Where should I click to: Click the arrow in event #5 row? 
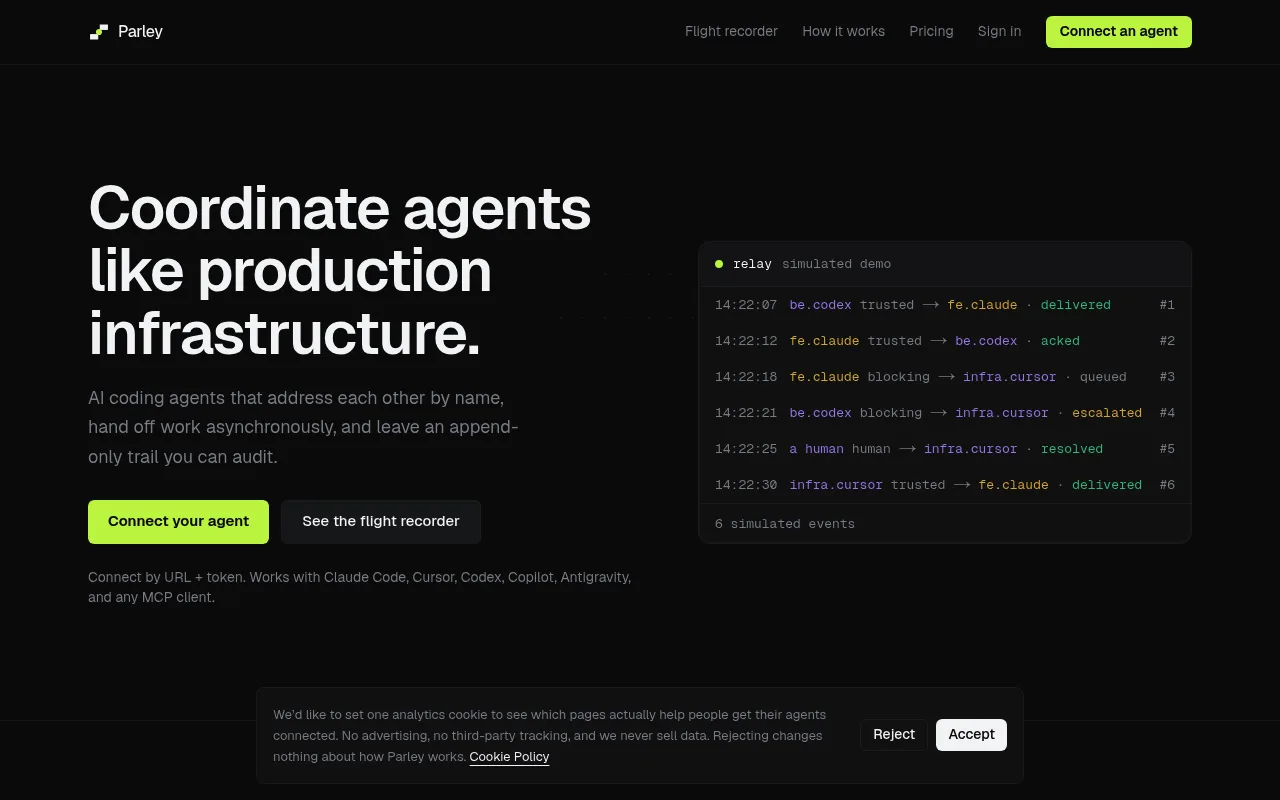point(907,449)
